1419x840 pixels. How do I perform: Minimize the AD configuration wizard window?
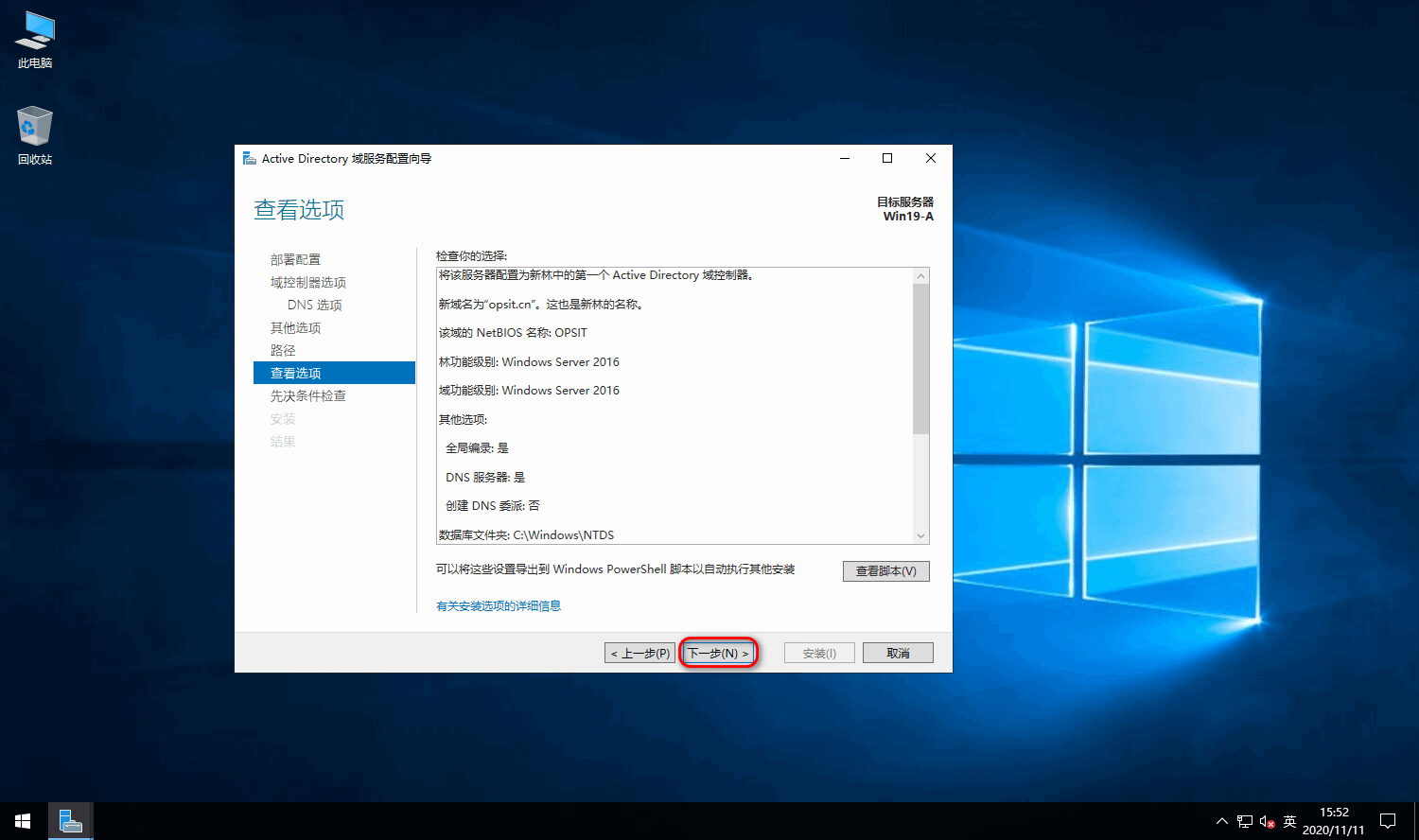click(x=845, y=158)
